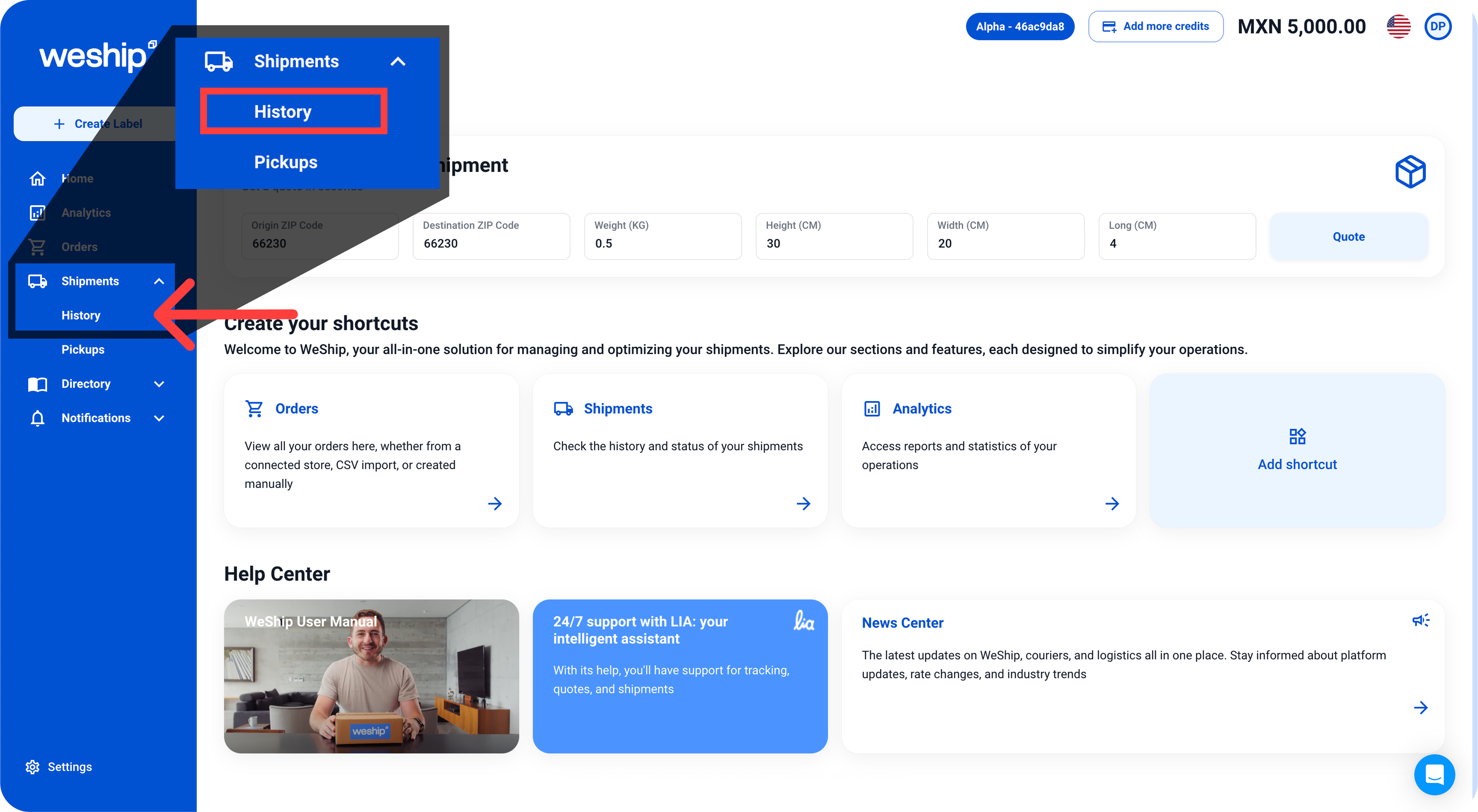Expand the Notifications section chevron

click(160, 418)
